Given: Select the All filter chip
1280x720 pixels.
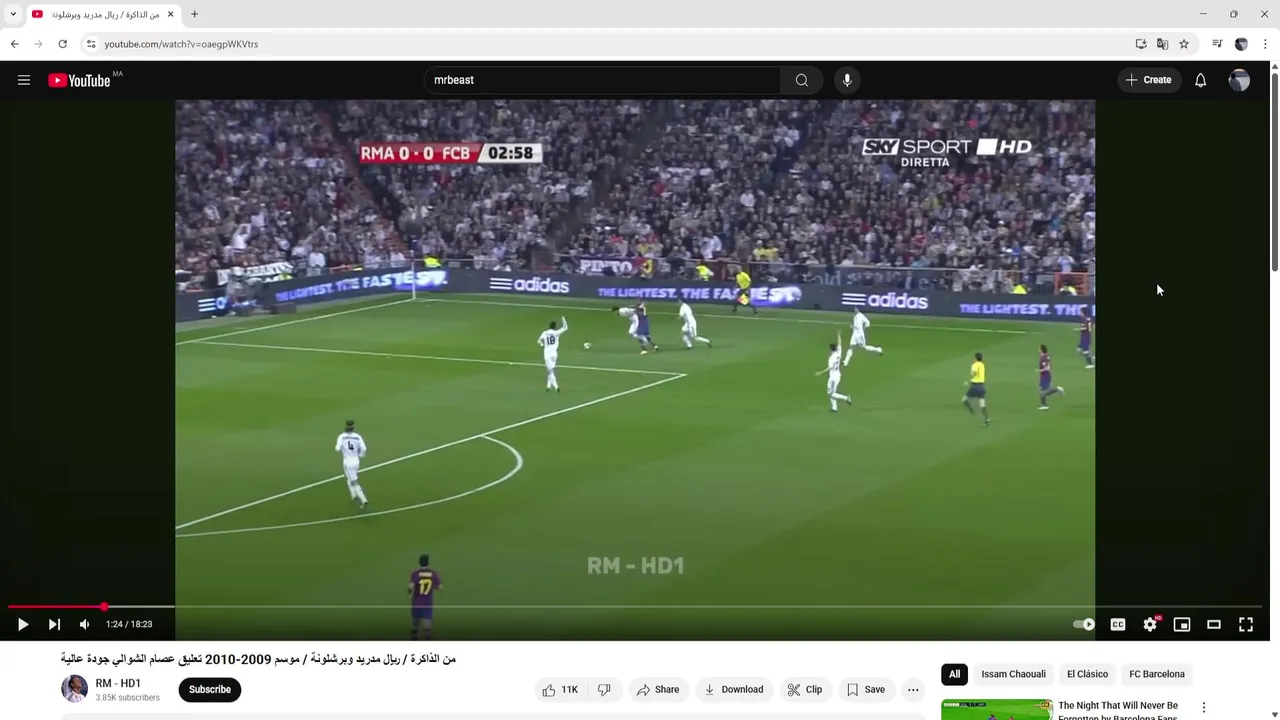Looking at the screenshot, I should click(954, 674).
